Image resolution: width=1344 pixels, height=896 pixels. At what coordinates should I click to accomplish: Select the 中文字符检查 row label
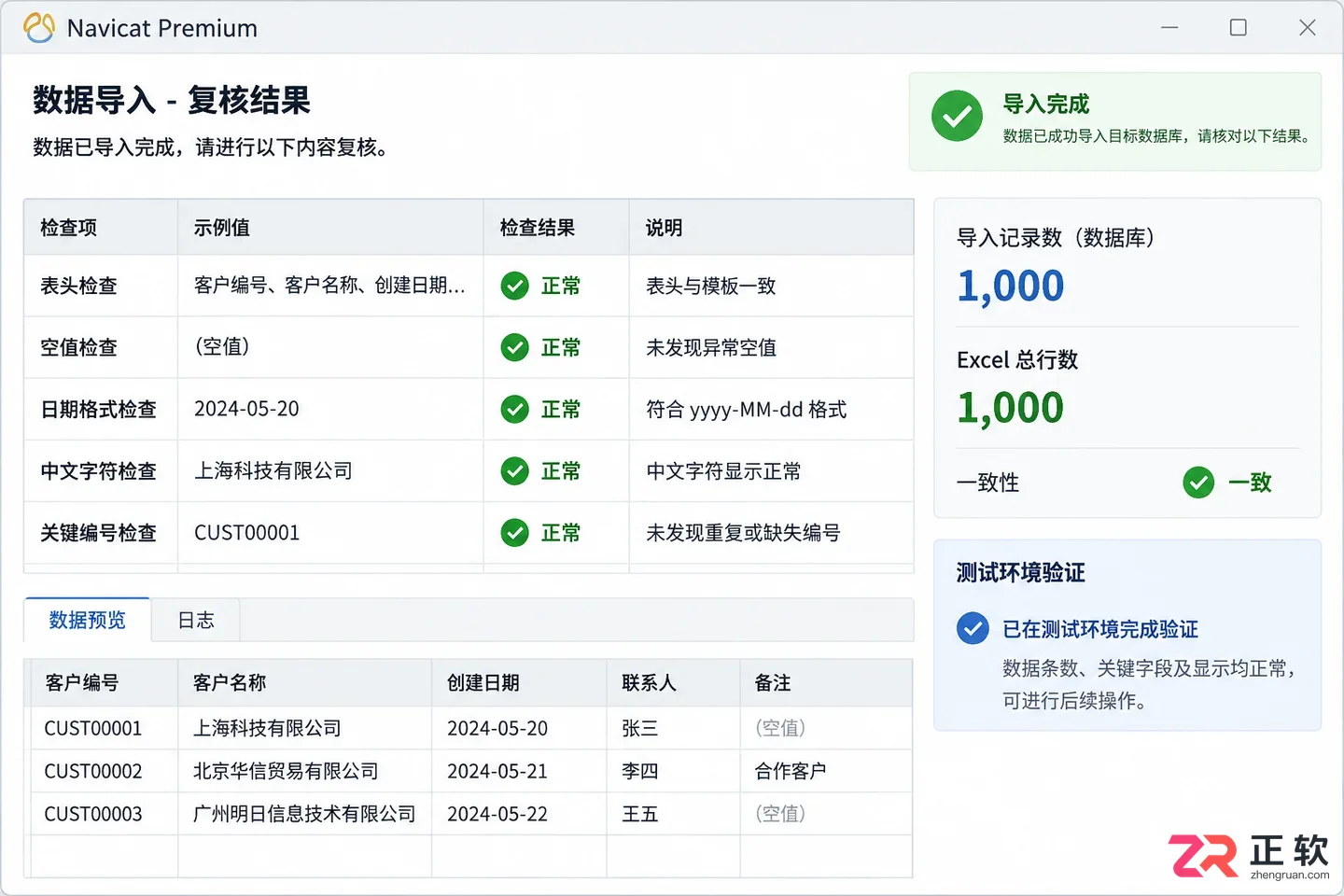[98, 470]
